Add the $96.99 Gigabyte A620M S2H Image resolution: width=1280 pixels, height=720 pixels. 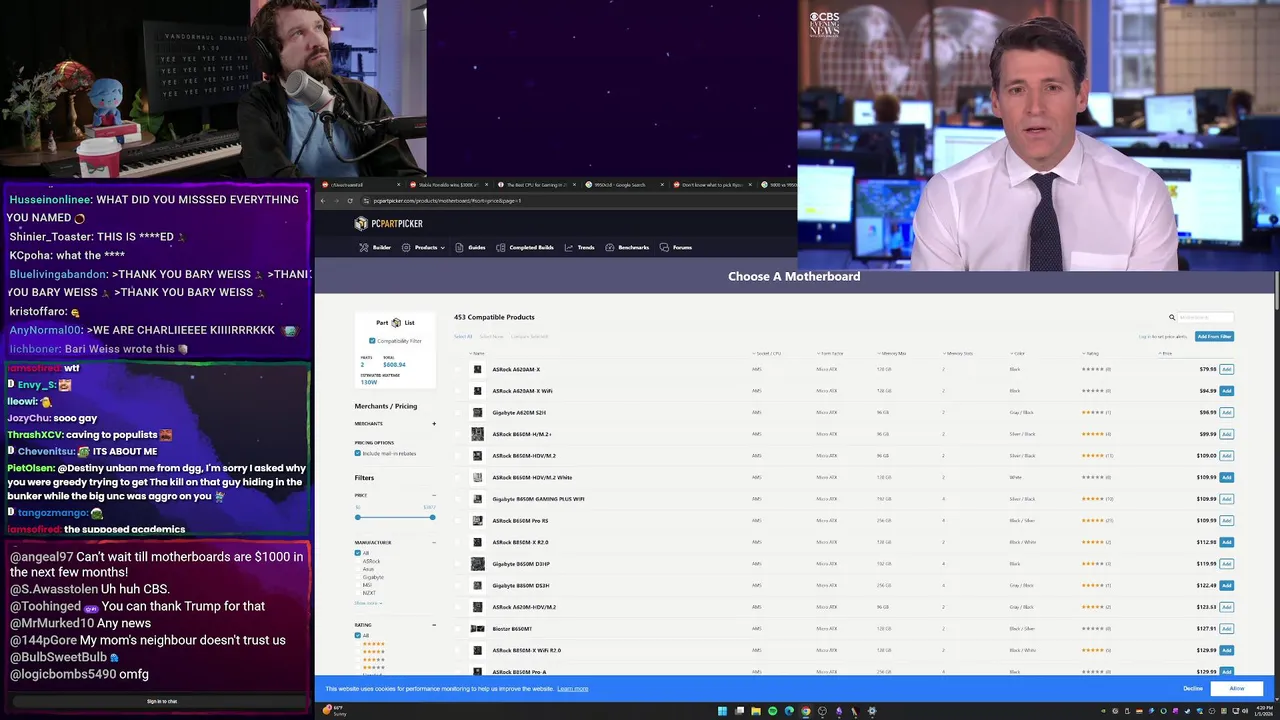1226,412
